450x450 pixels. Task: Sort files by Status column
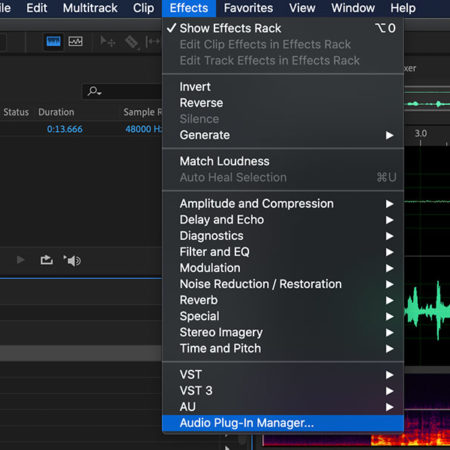click(16, 112)
